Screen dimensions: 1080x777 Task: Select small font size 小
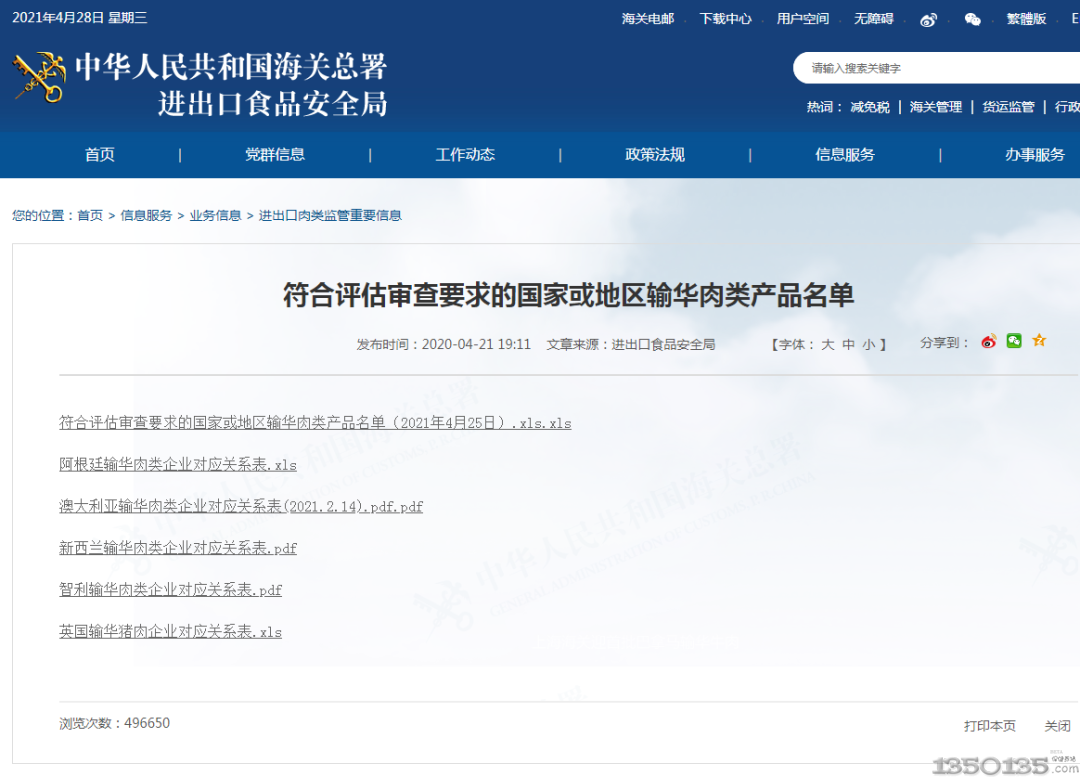pyautogui.click(x=868, y=344)
